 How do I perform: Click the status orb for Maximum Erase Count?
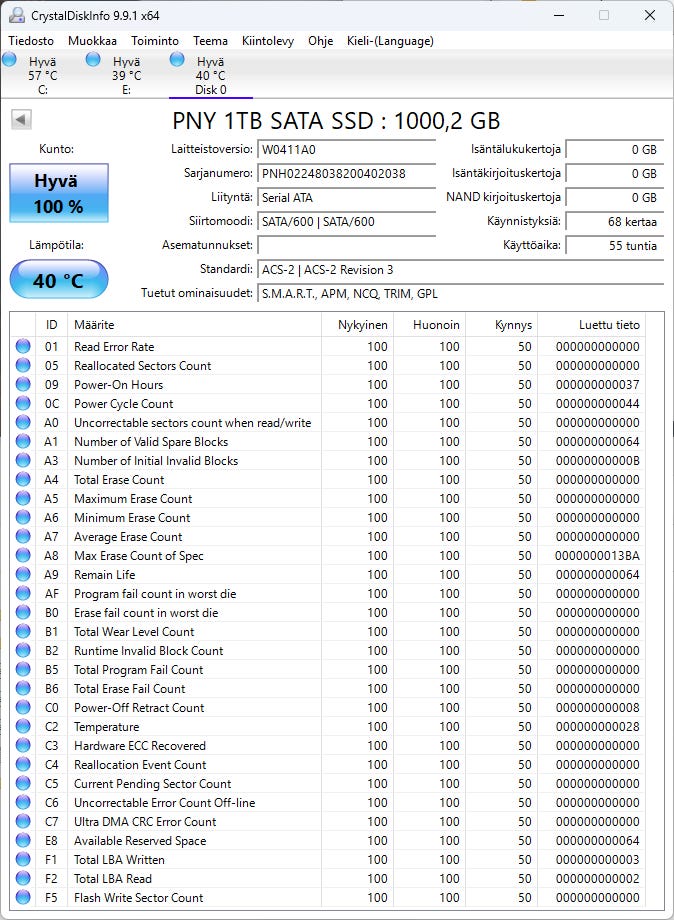23,499
